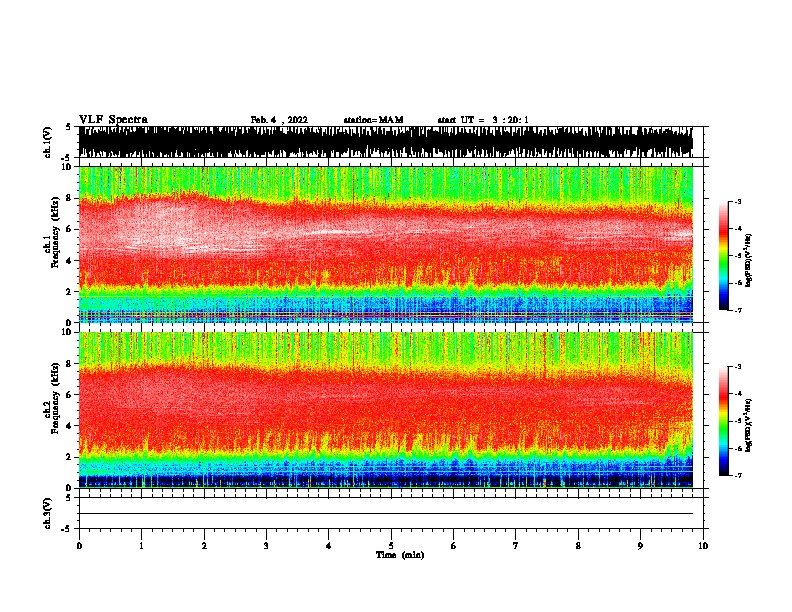Click the "station=MAM" header label
The height and width of the screenshot is (612, 792).
tap(373, 120)
